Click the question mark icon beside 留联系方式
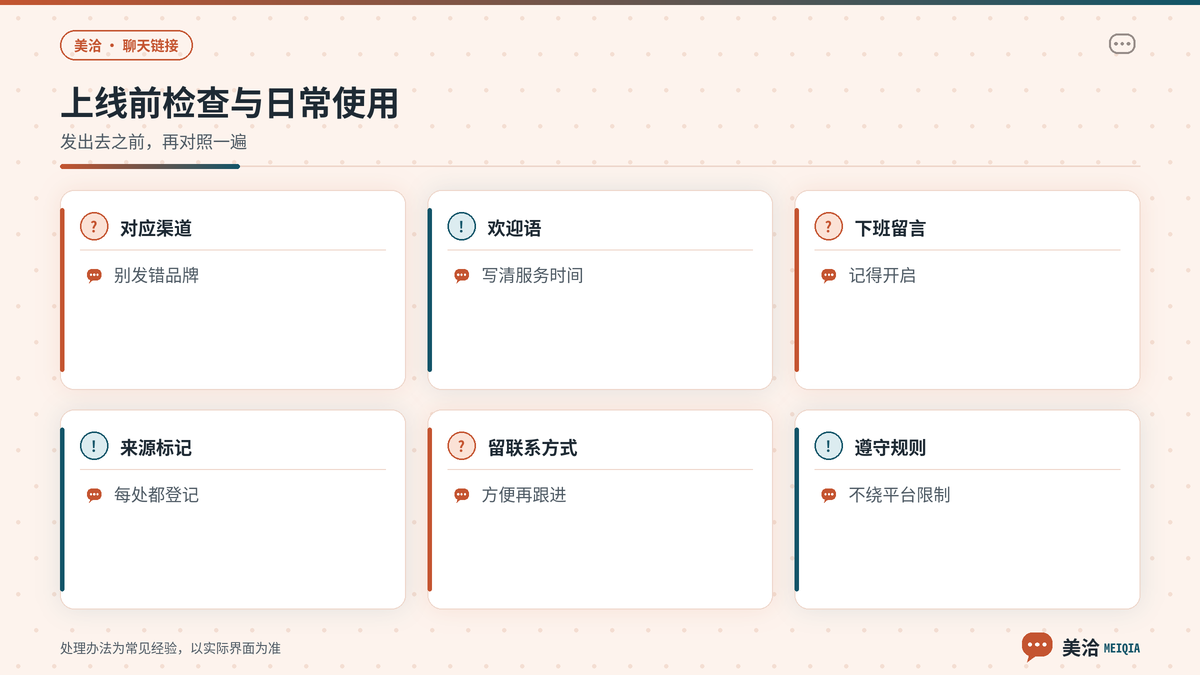 tap(461, 446)
